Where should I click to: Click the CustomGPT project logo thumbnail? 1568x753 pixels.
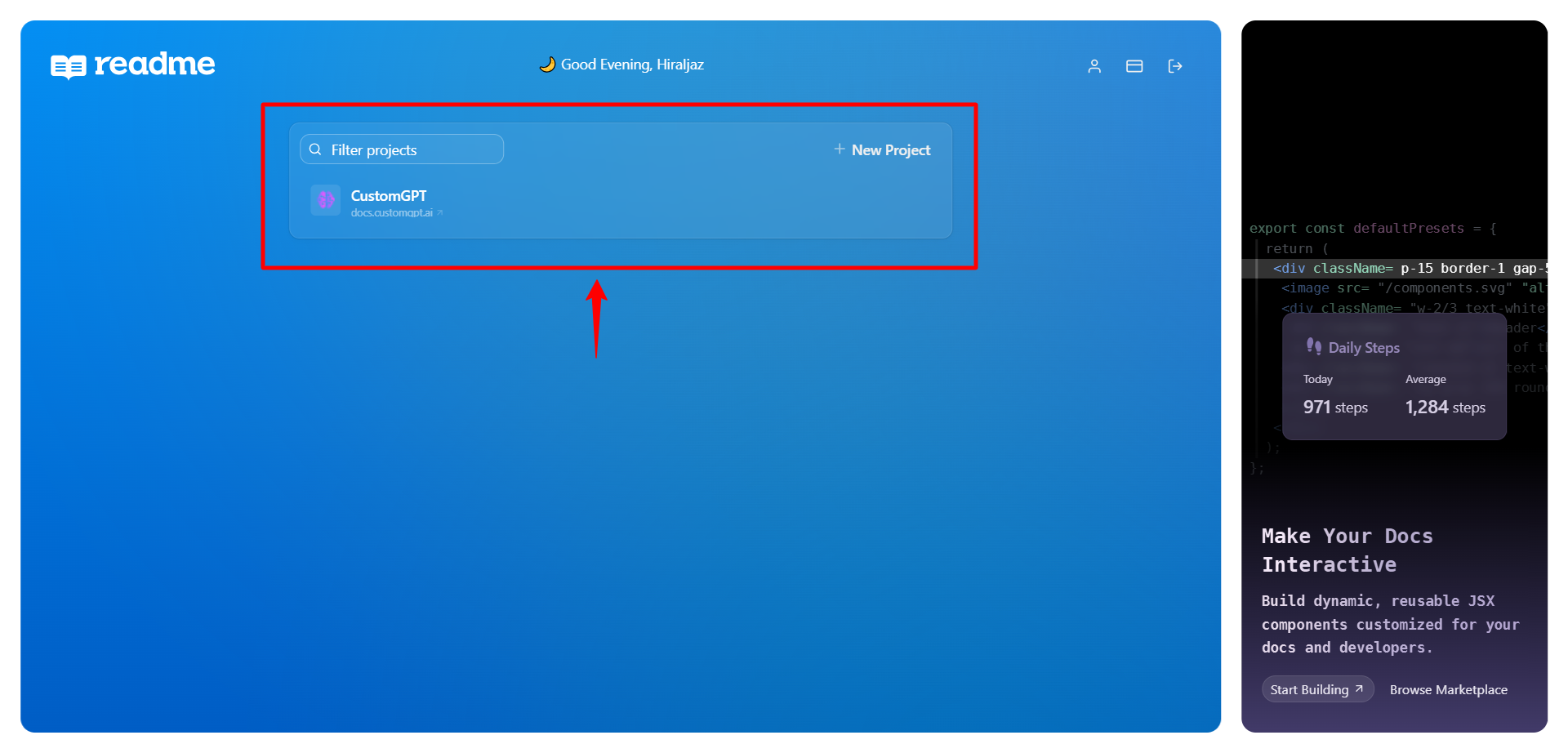pyautogui.click(x=325, y=200)
